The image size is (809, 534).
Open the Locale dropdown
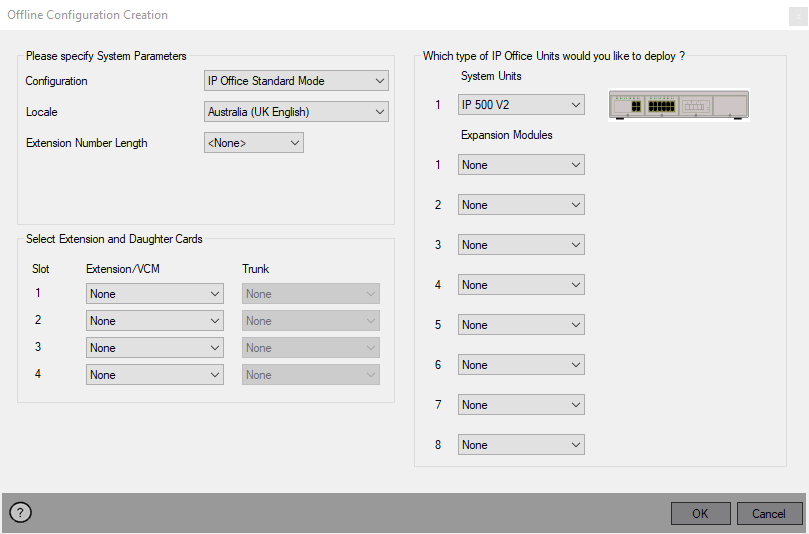[x=296, y=112]
